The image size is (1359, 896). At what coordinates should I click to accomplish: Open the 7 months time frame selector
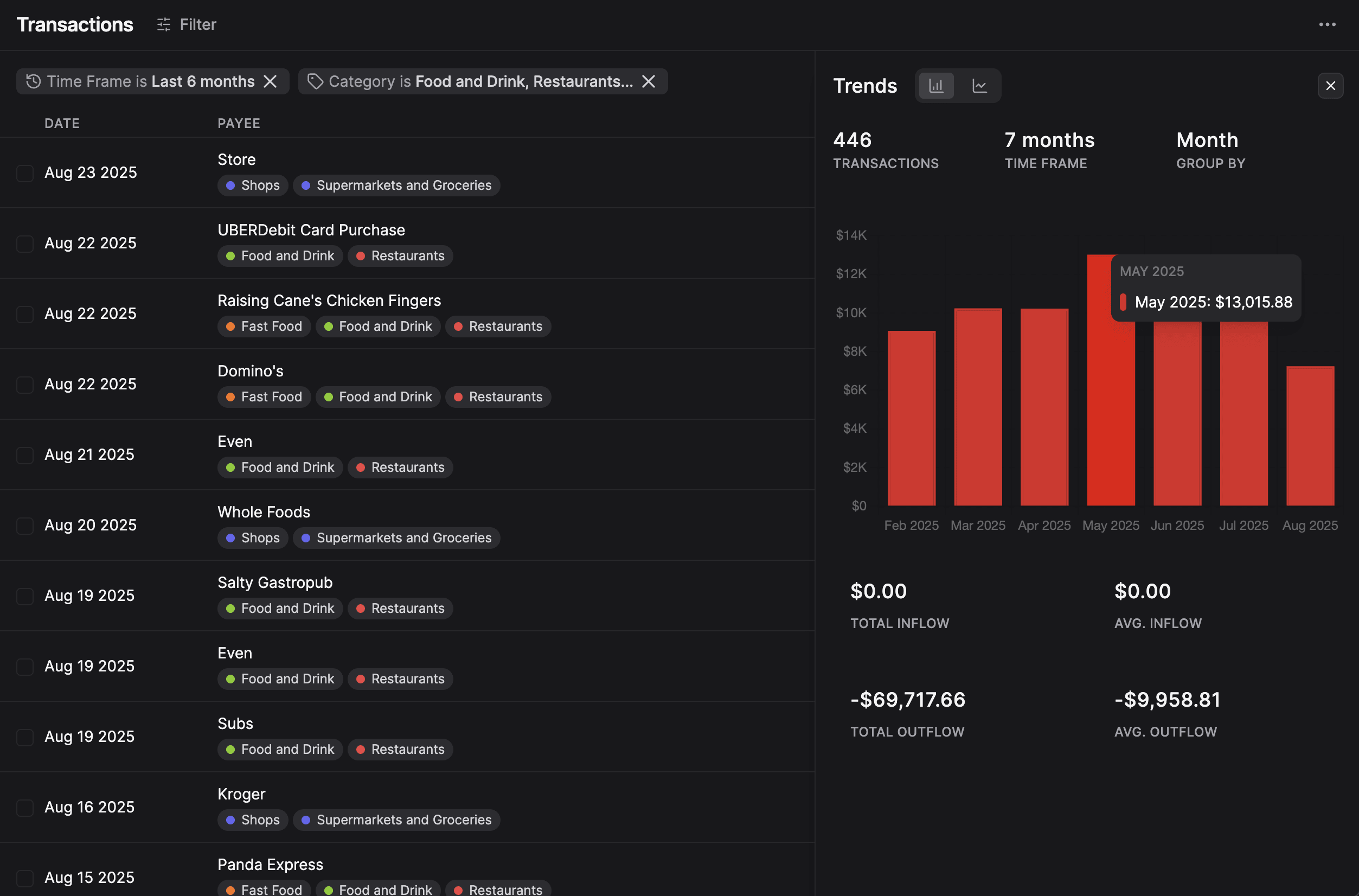click(x=1049, y=140)
